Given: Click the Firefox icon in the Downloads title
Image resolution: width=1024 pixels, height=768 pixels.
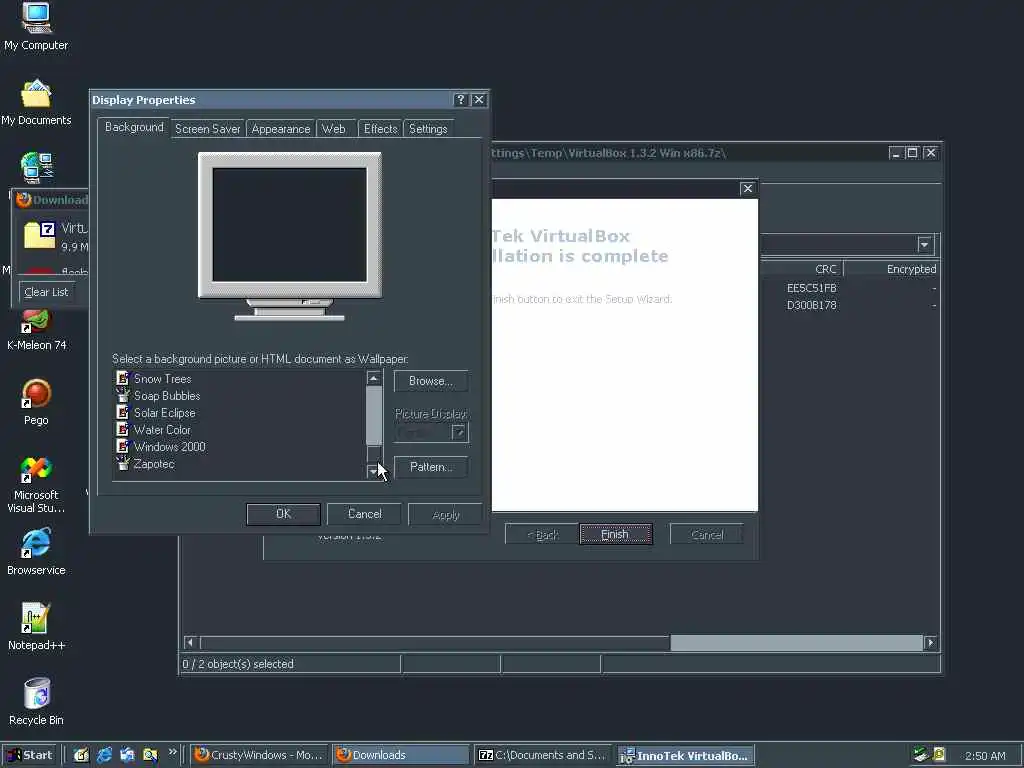Looking at the screenshot, I should [24, 200].
